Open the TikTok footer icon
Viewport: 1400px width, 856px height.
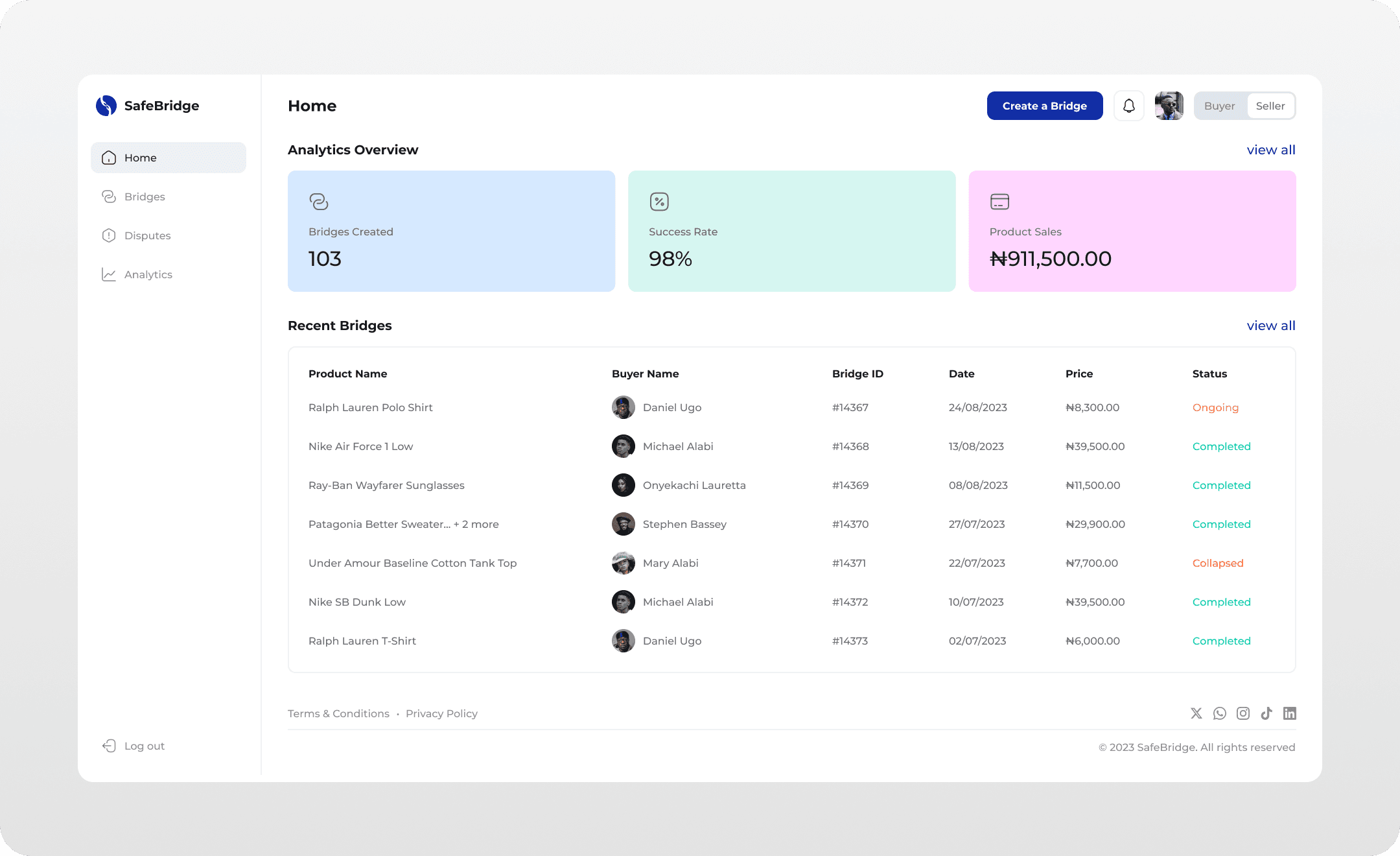tap(1266, 713)
